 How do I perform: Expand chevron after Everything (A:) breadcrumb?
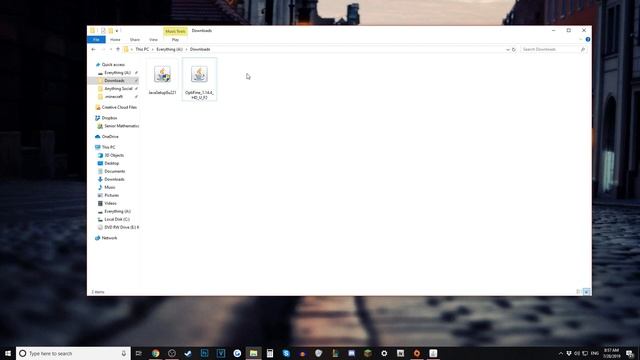(x=187, y=49)
